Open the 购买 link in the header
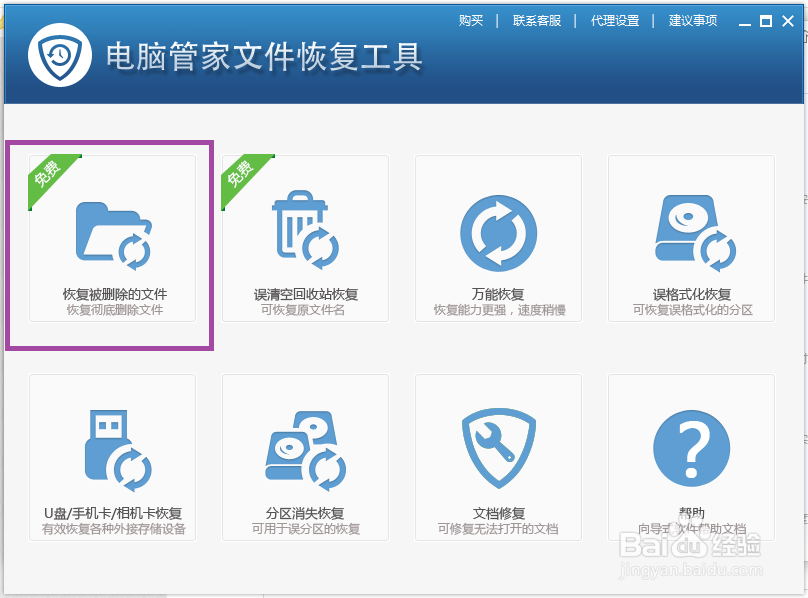The image size is (808, 598). pos(471,21)
